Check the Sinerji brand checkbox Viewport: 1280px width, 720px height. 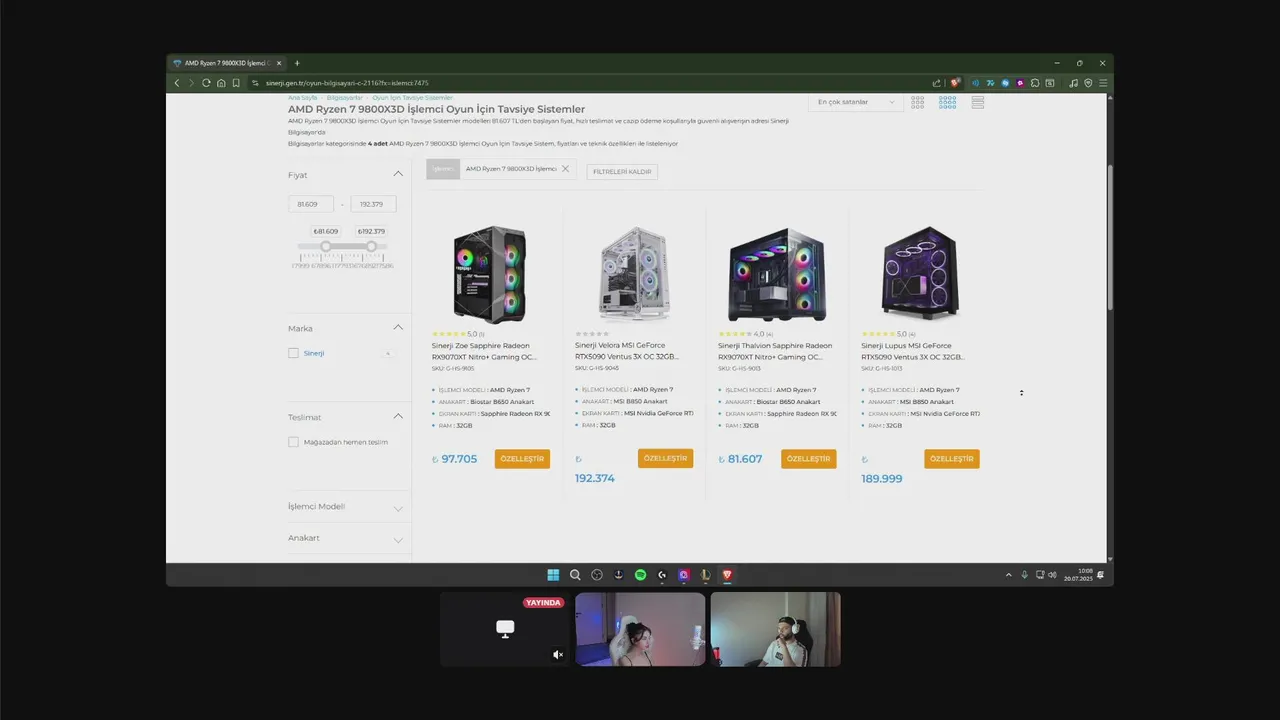pyautogui.click(x=293, y=353)
